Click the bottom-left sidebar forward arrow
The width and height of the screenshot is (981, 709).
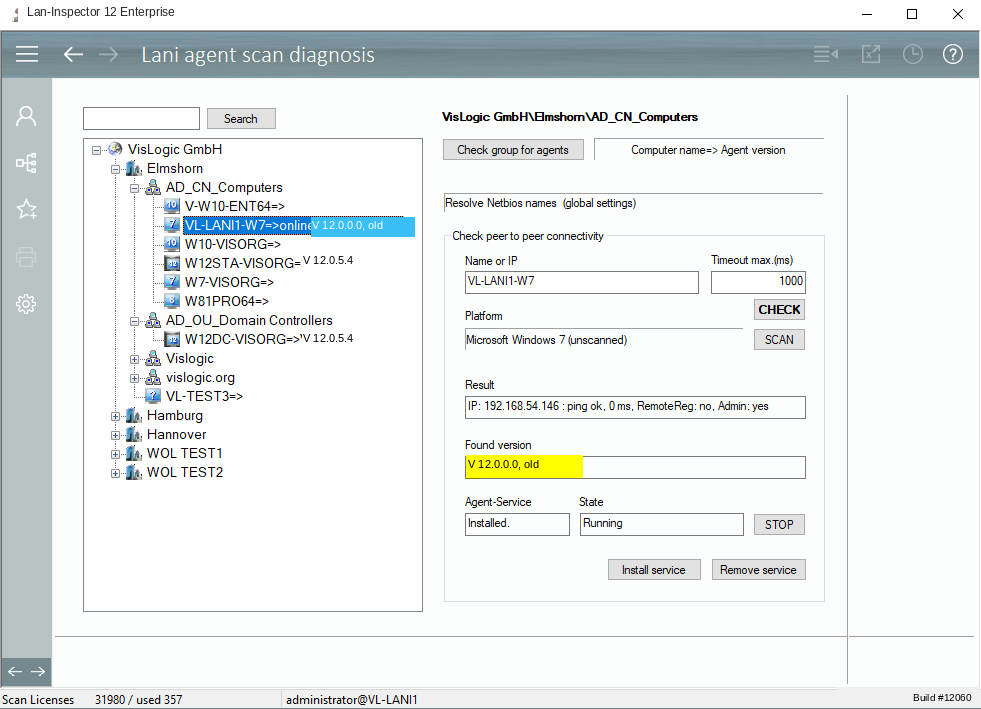[38, 671]
